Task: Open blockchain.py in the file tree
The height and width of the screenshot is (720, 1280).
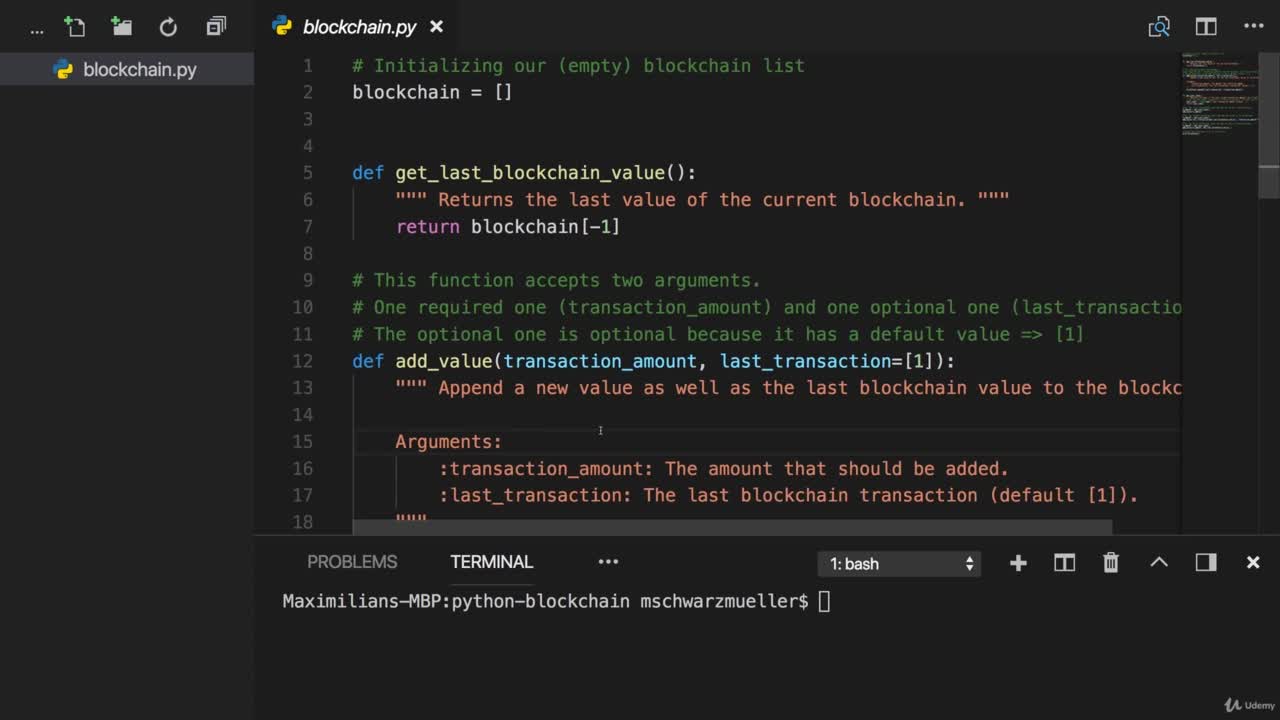Action: click(x=126, y=69)
